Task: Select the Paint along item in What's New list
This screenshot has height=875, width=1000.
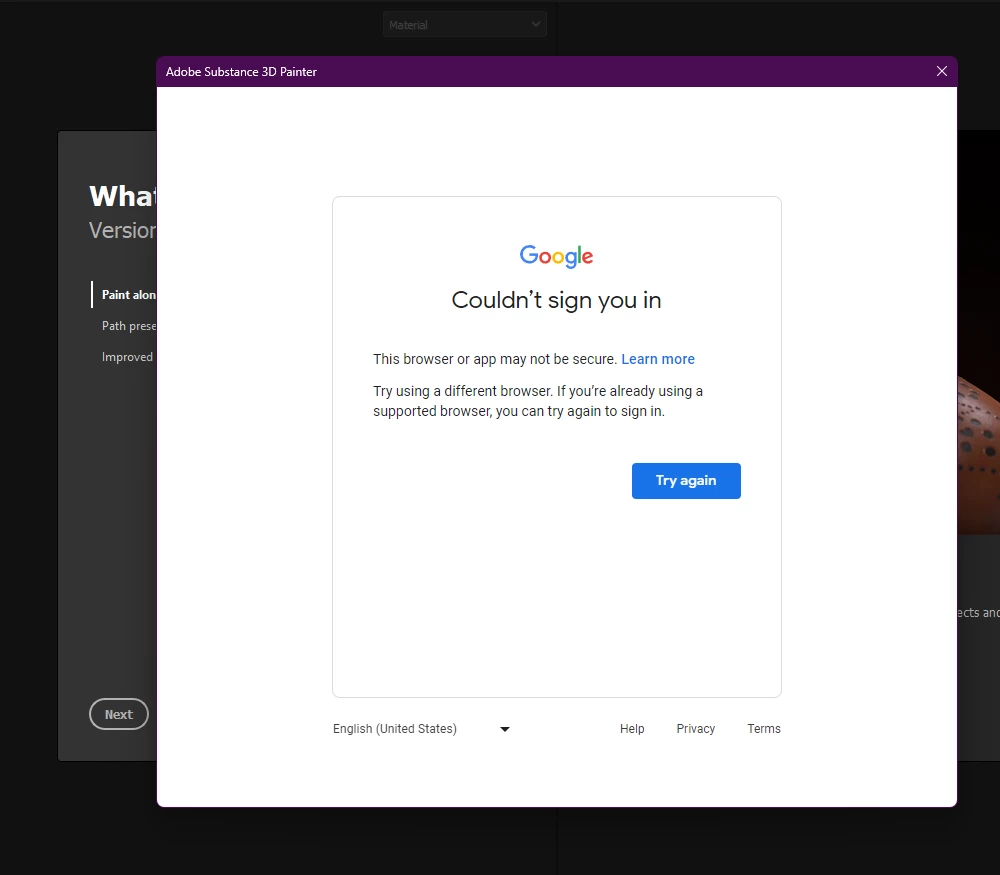Action: coord(128,295)
